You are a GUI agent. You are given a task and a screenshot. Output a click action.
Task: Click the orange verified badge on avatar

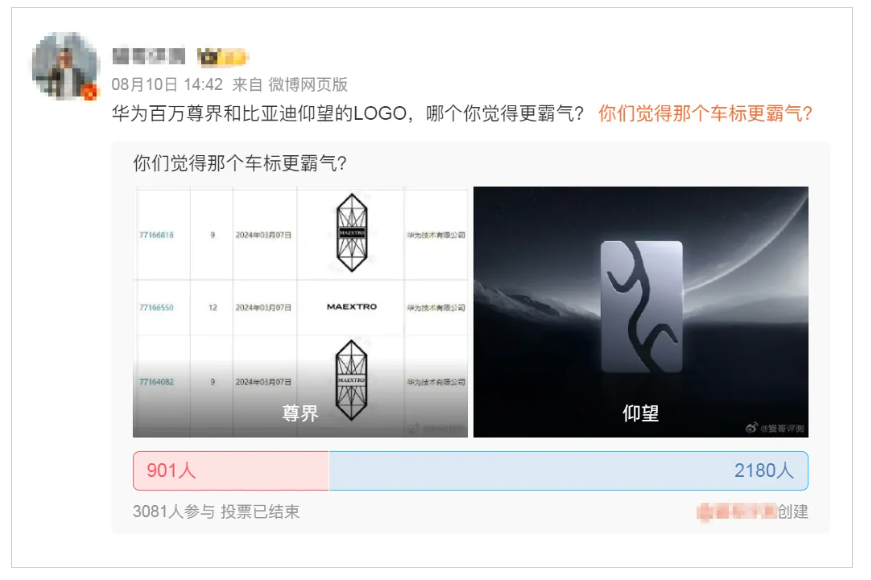click(89, 92)
